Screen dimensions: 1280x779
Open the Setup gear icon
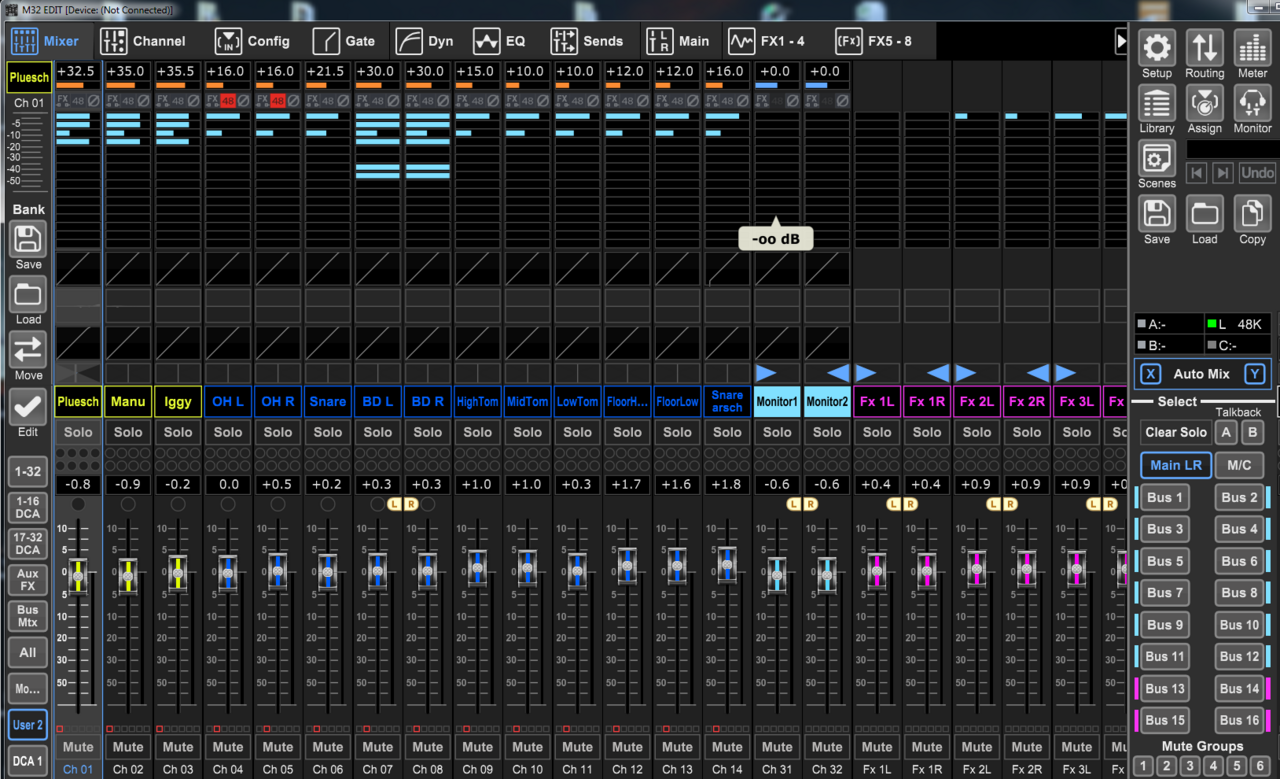pos(1157,48)
